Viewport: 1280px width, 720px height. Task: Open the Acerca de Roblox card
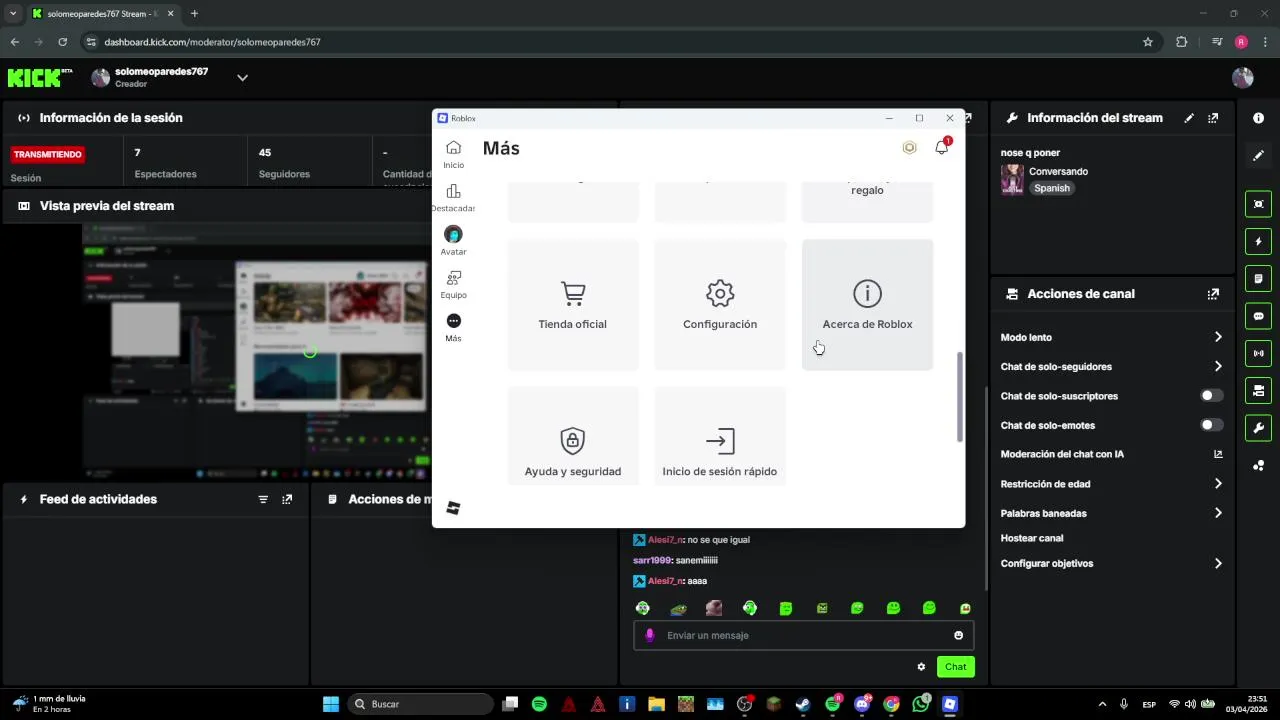coord(867,304)
